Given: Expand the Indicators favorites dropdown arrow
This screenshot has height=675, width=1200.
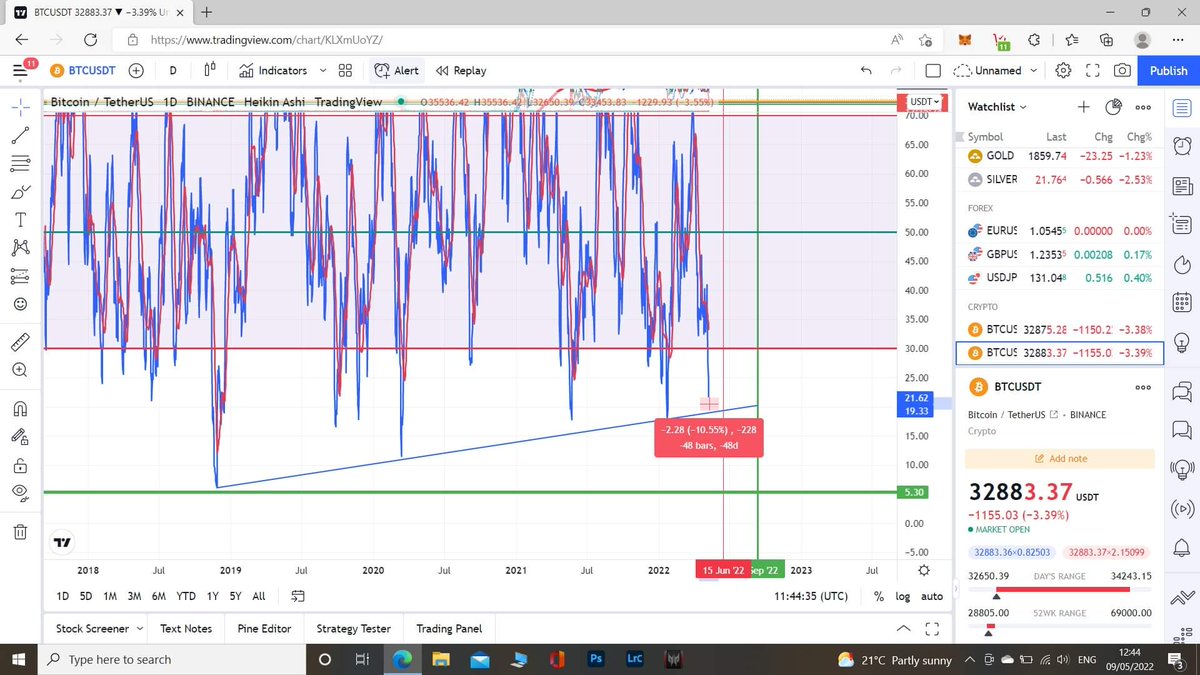Looking at the screenshot, I should coord(321,71).
